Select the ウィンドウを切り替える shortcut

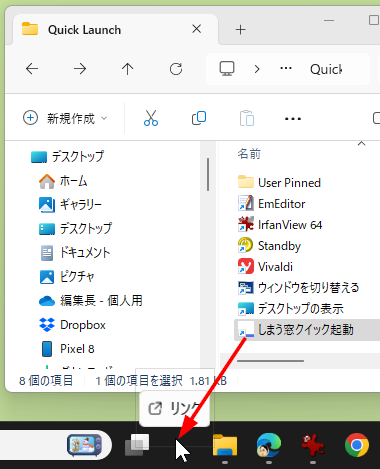[x=298, y=288]
